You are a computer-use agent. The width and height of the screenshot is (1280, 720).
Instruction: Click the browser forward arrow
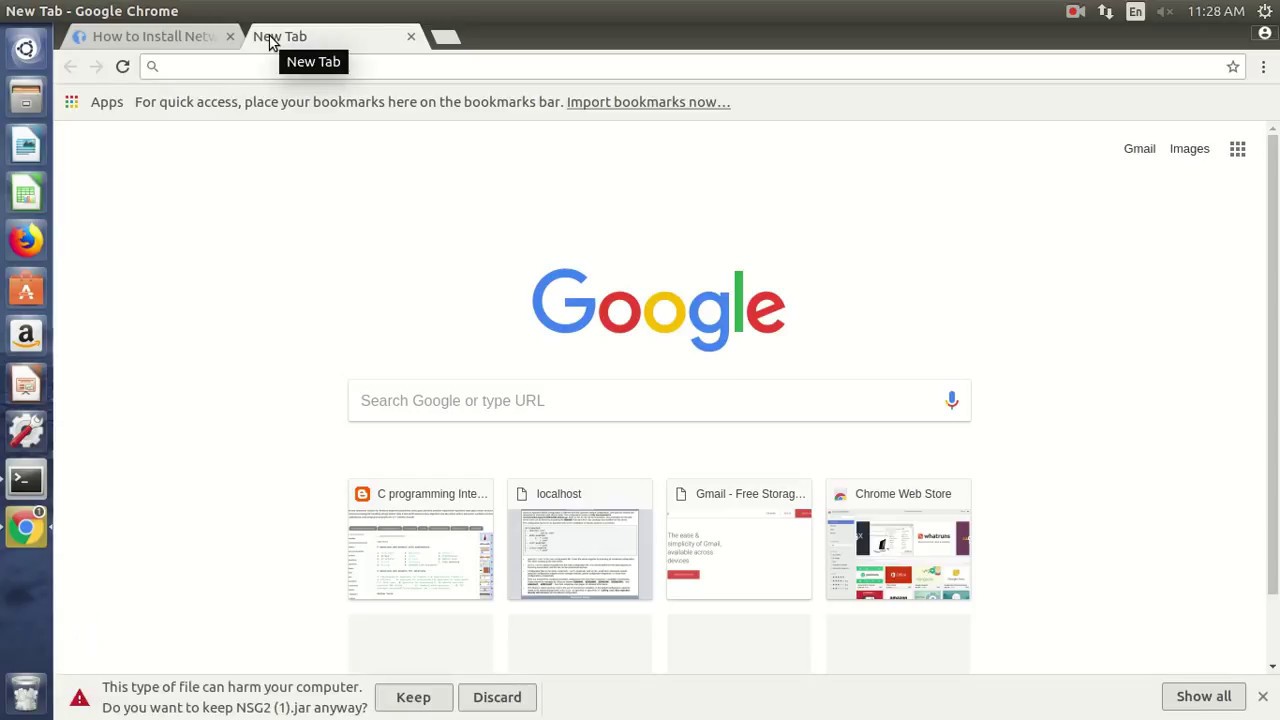pyautogui.click(x=96, y=67)
